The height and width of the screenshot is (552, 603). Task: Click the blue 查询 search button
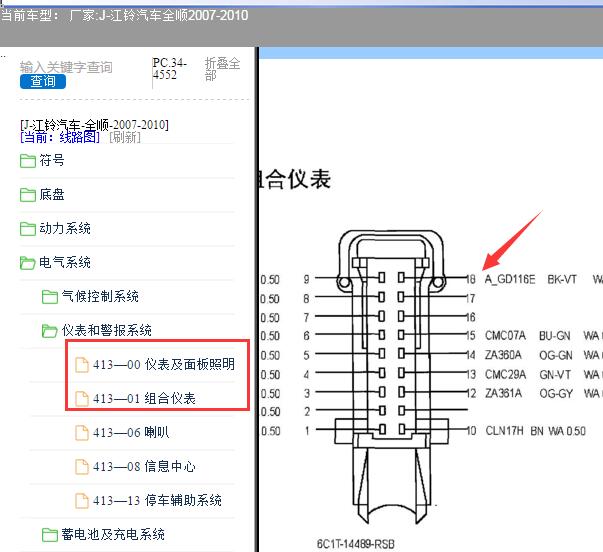point(43,82)
